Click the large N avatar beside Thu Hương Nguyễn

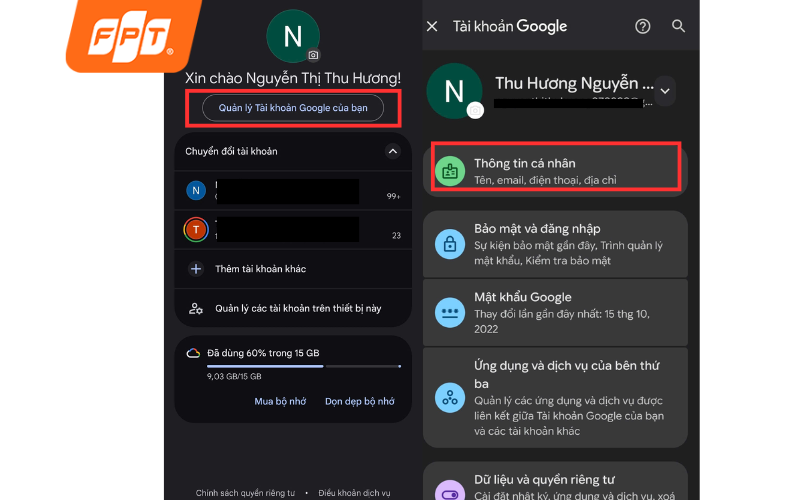(454, 91)
